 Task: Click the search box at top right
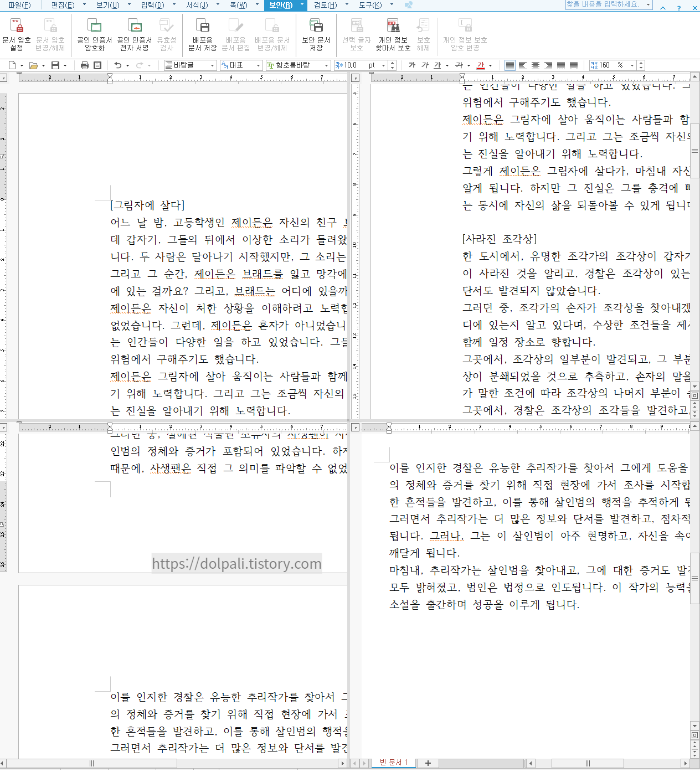(x=608, y=4)
